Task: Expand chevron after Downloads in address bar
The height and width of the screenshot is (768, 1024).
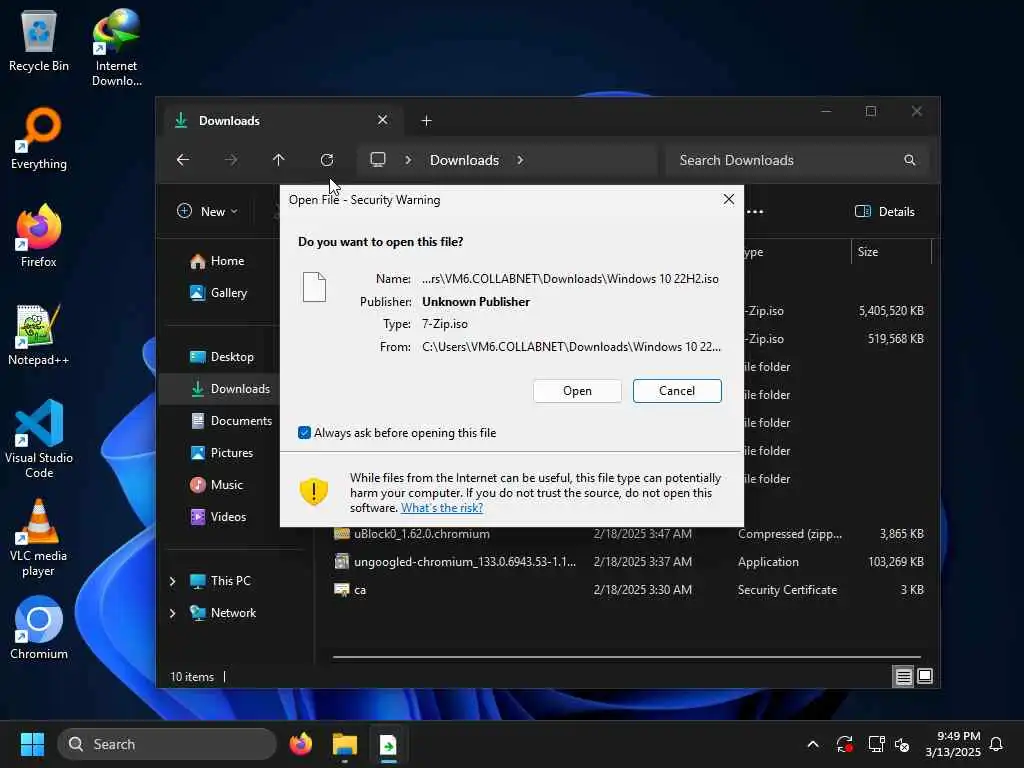Action: click(520, 160)
